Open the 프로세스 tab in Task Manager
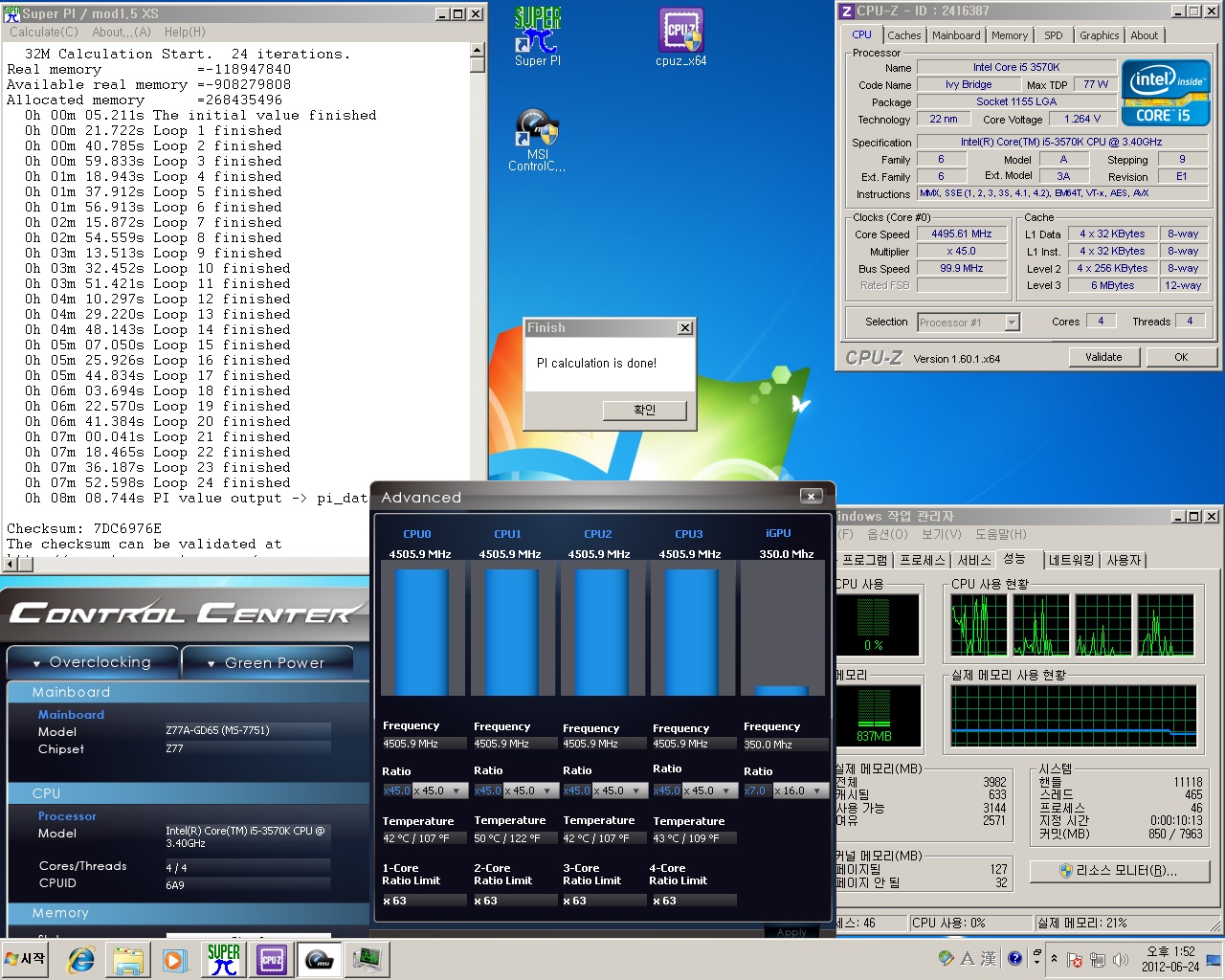The width and height of the screenshot is (1225, 980). 923,560
